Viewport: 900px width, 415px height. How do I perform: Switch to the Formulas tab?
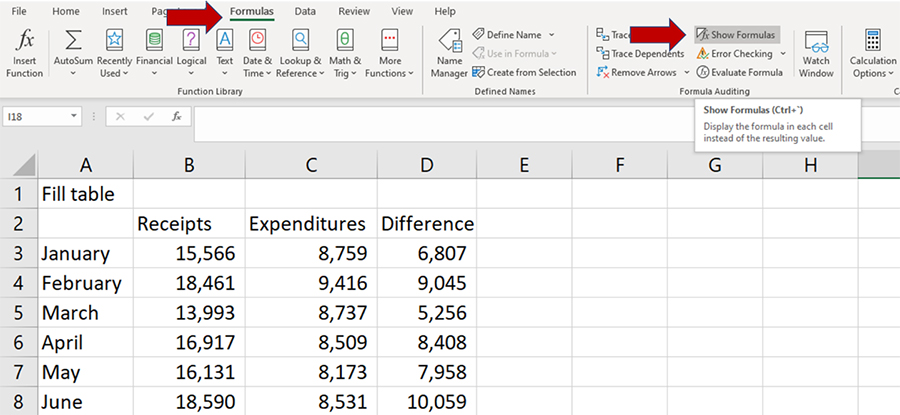(x=251, y=11)
